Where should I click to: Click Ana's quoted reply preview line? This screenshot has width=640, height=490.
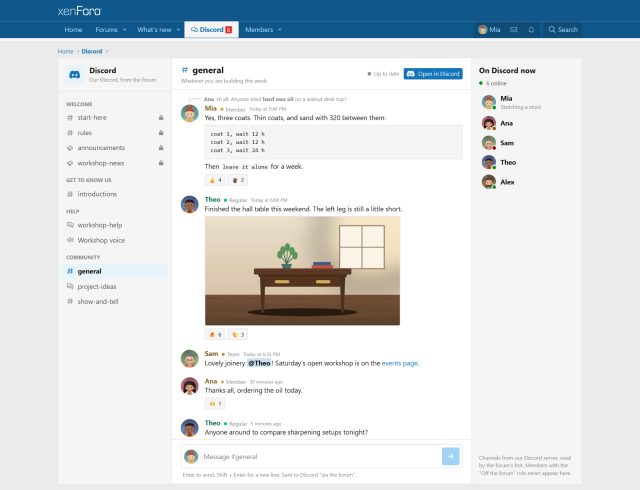275,99
